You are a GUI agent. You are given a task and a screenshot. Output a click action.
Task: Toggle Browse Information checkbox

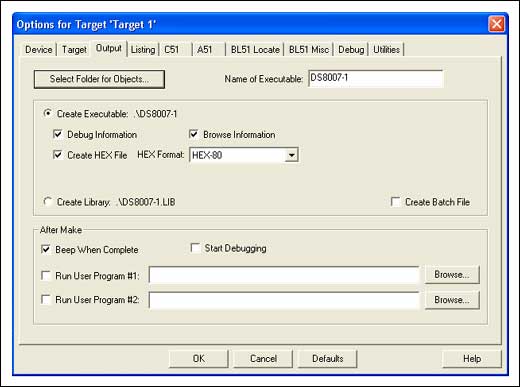point(194,134)
